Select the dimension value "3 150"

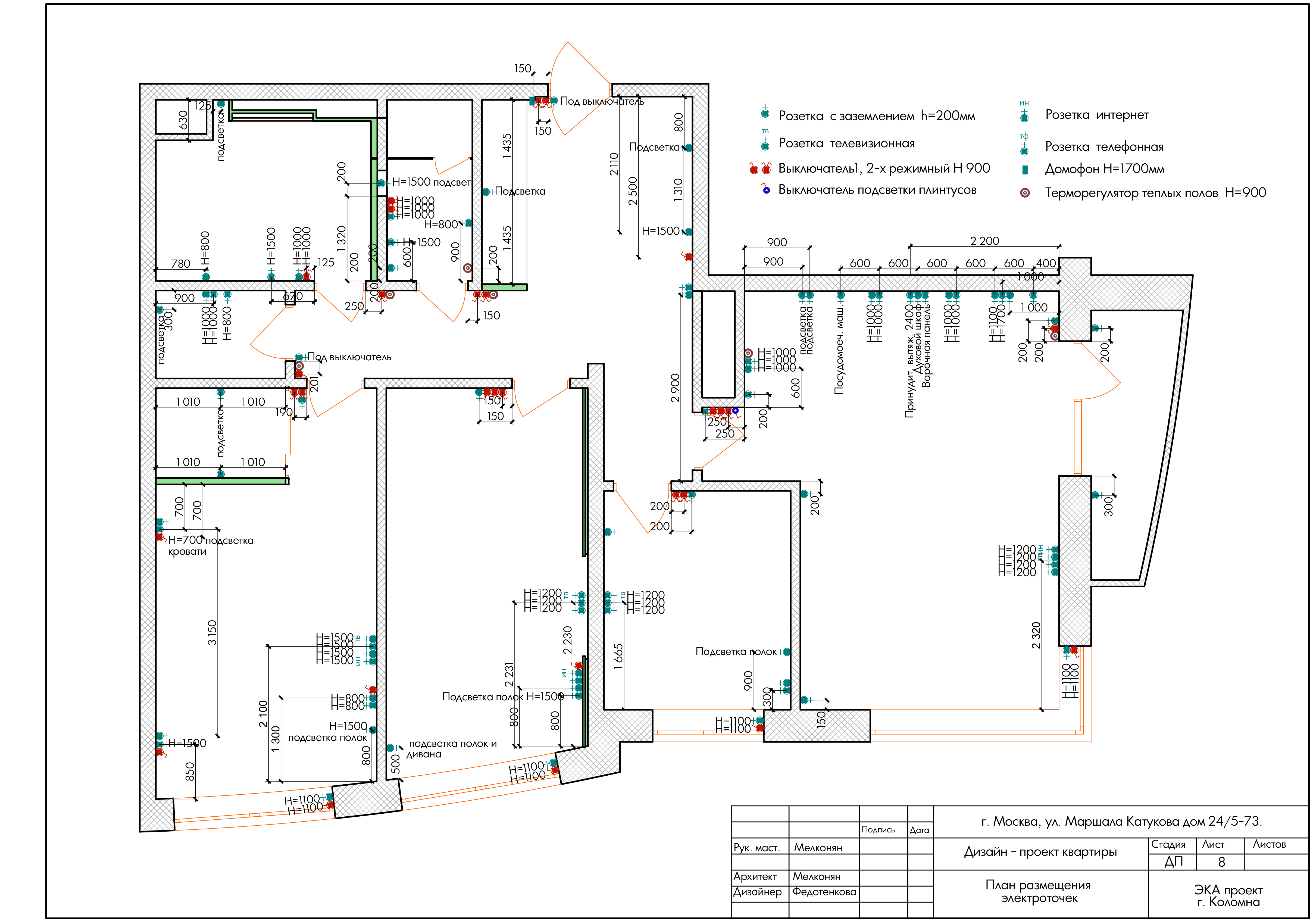tap(212, 633)
